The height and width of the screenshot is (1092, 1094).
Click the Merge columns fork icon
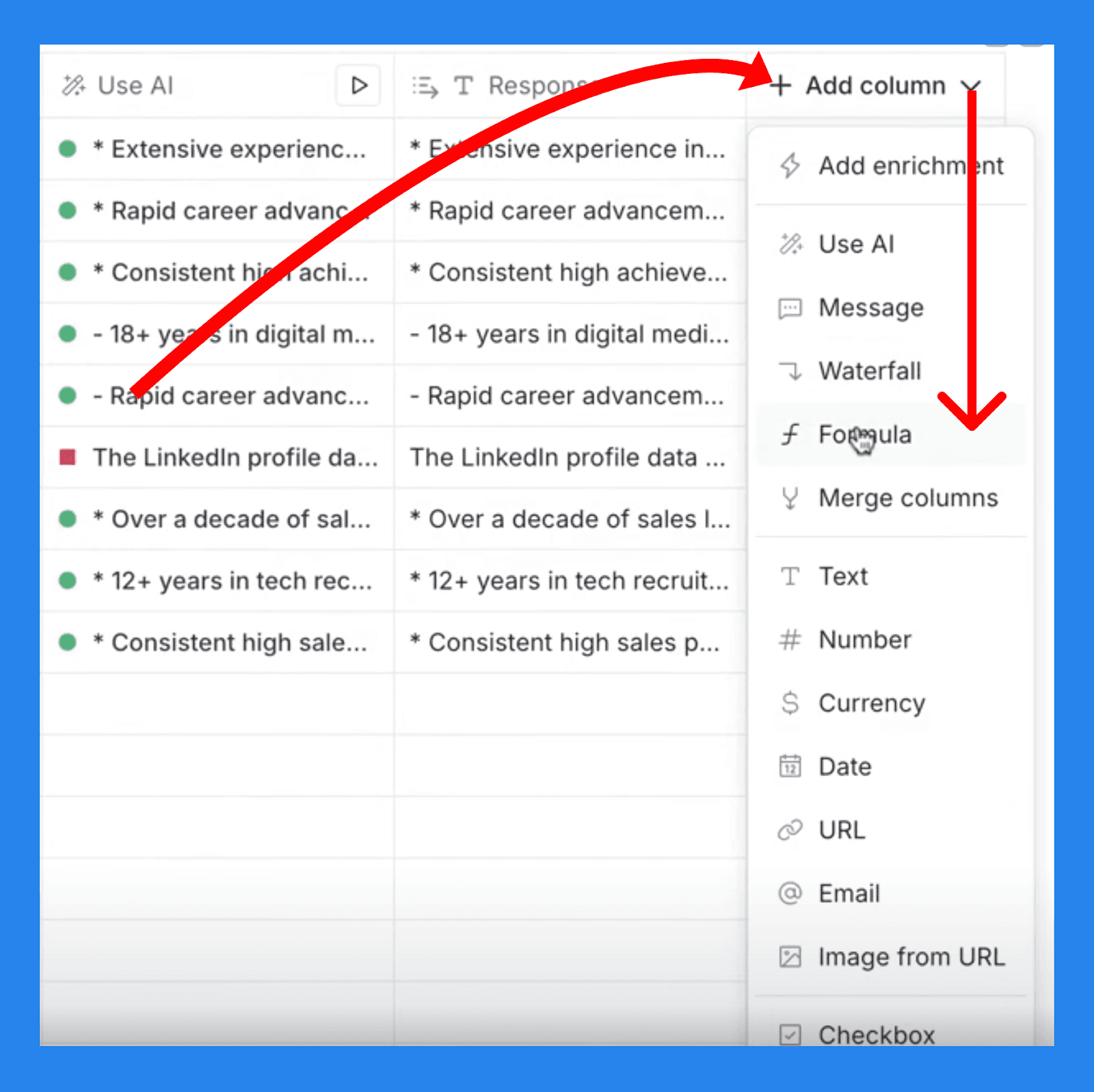point(790,498)
